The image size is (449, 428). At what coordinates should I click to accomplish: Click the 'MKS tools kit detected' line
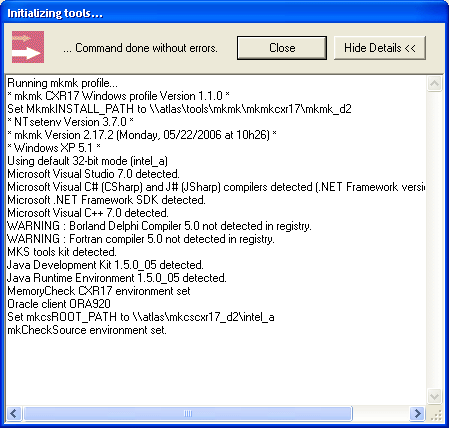click(x=62, y=252)
